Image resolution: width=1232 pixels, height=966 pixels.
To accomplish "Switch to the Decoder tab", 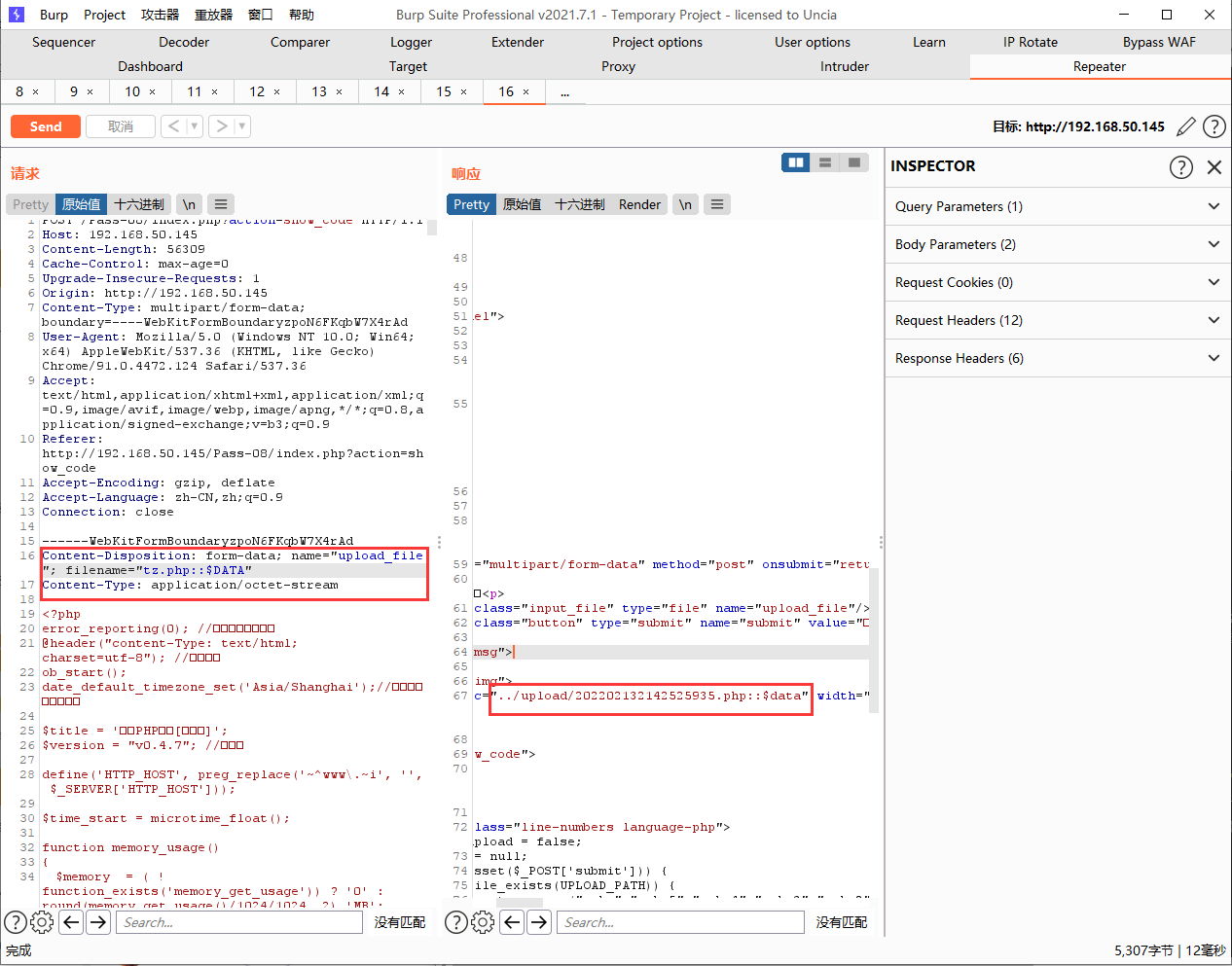I will pyautogui.click(x=184, y=42).
